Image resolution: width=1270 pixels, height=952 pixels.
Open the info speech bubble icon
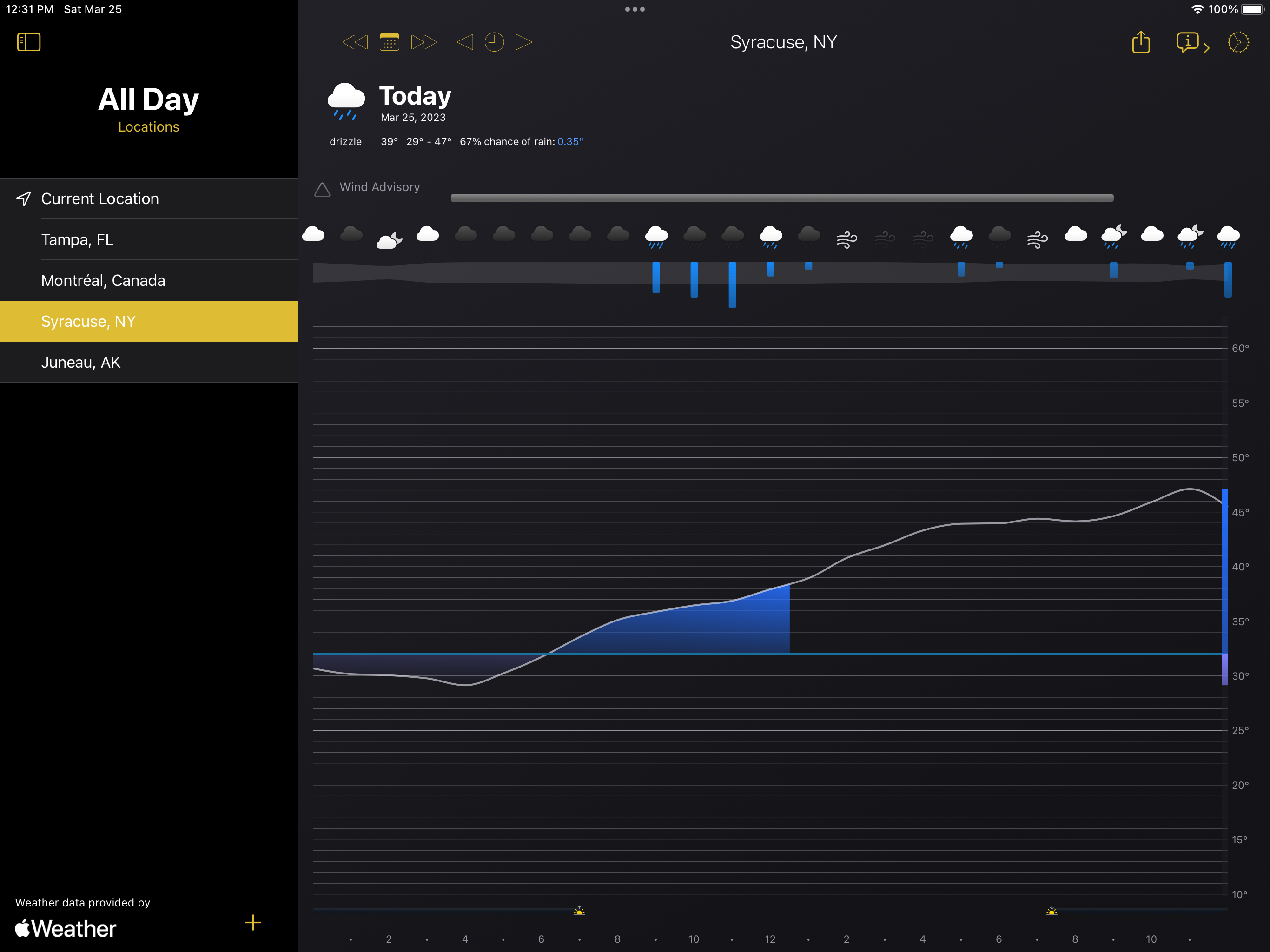pyautogui.click(x=1187, y=42)
